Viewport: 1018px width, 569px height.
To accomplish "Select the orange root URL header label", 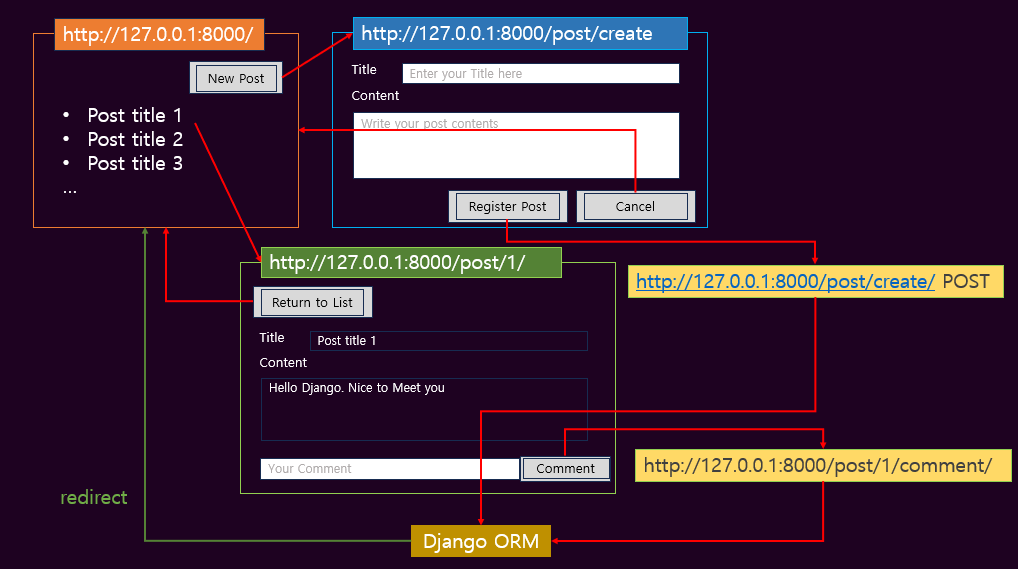I will click(158, 35).
